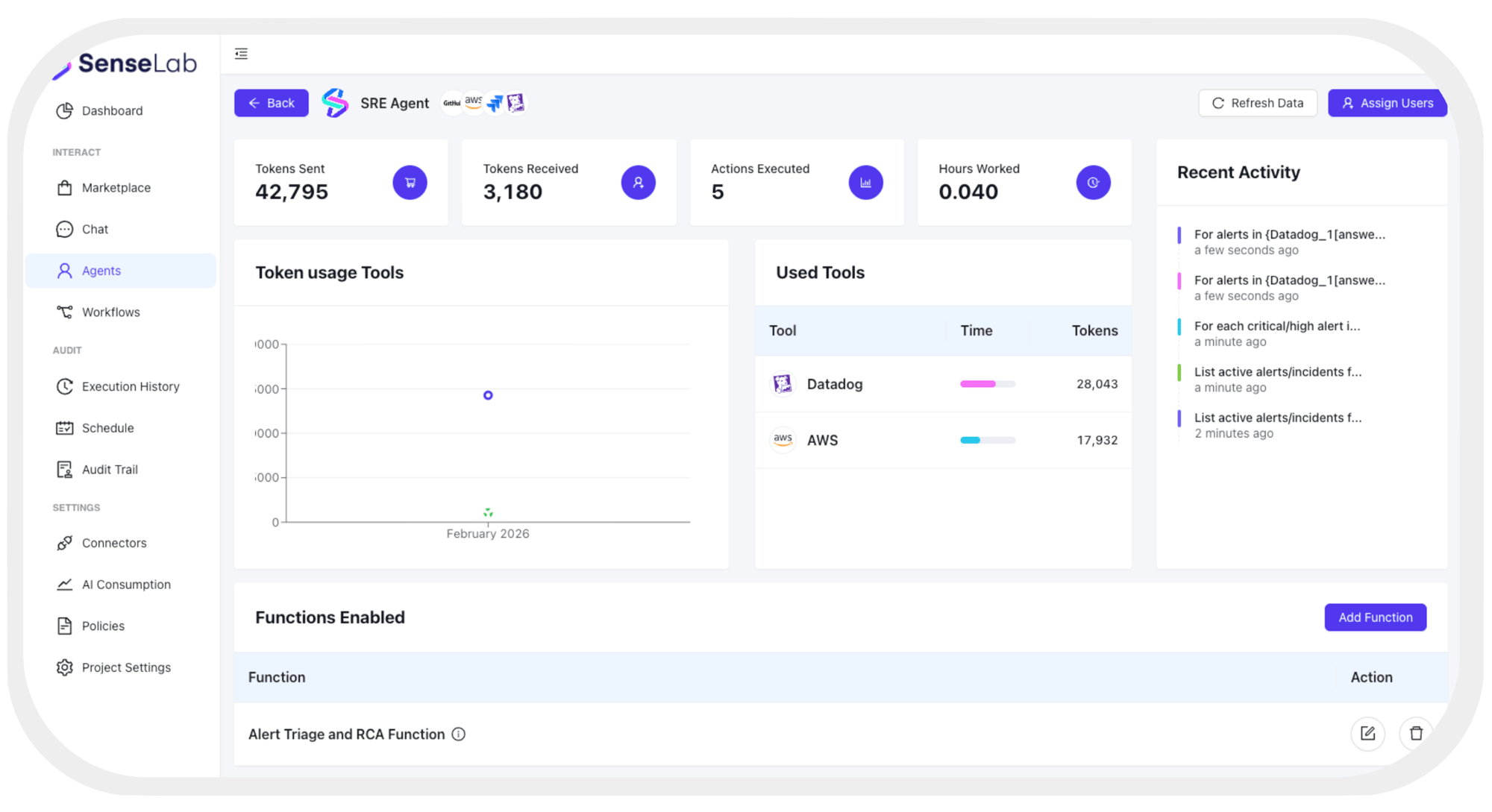Click the Refresh Data button
1492x812 pixels.
tap(1258, 103)
